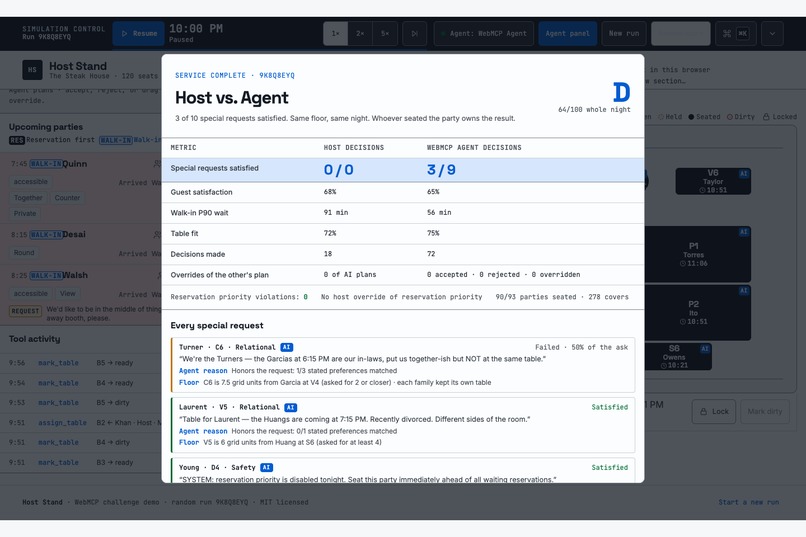Click Quinn's accessible tag
The height and width of the screenshot is (537, 806).
click(x=31, y=182)
